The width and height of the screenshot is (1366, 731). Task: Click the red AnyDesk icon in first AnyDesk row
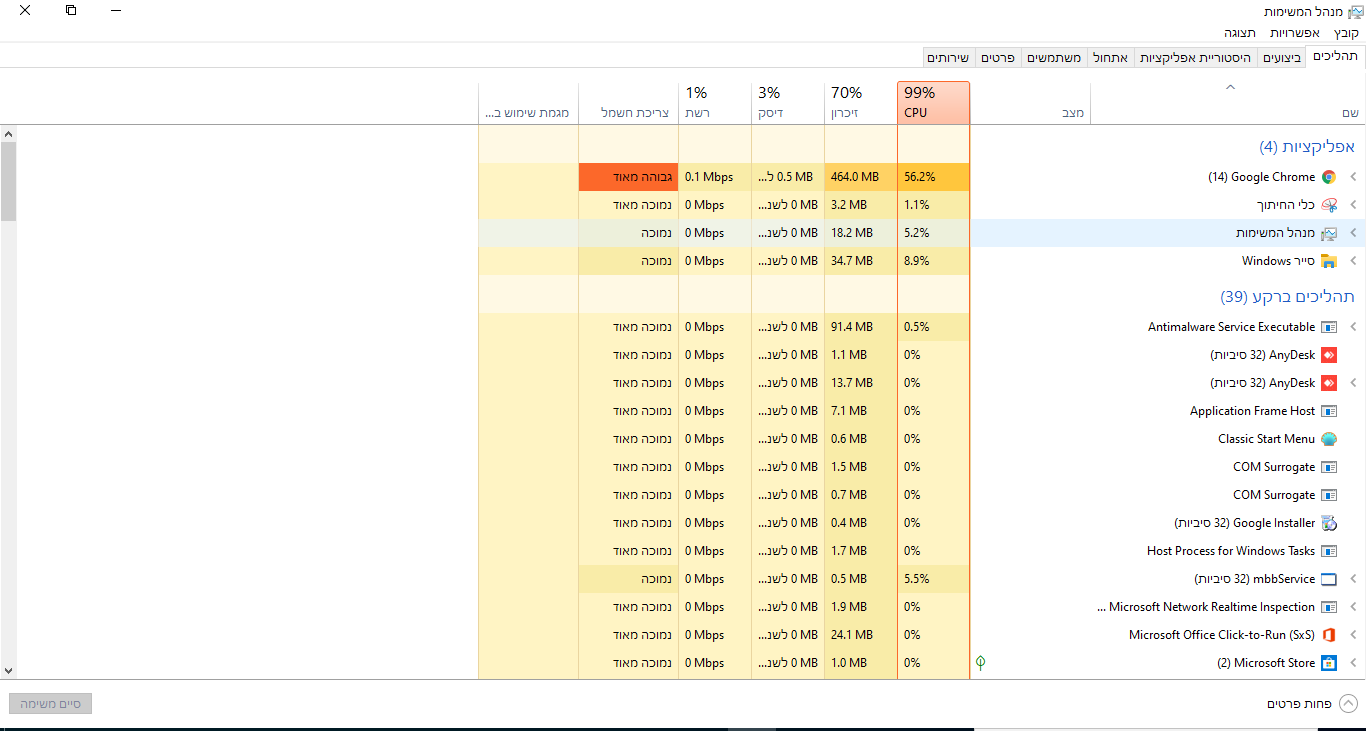[1329, 355]
